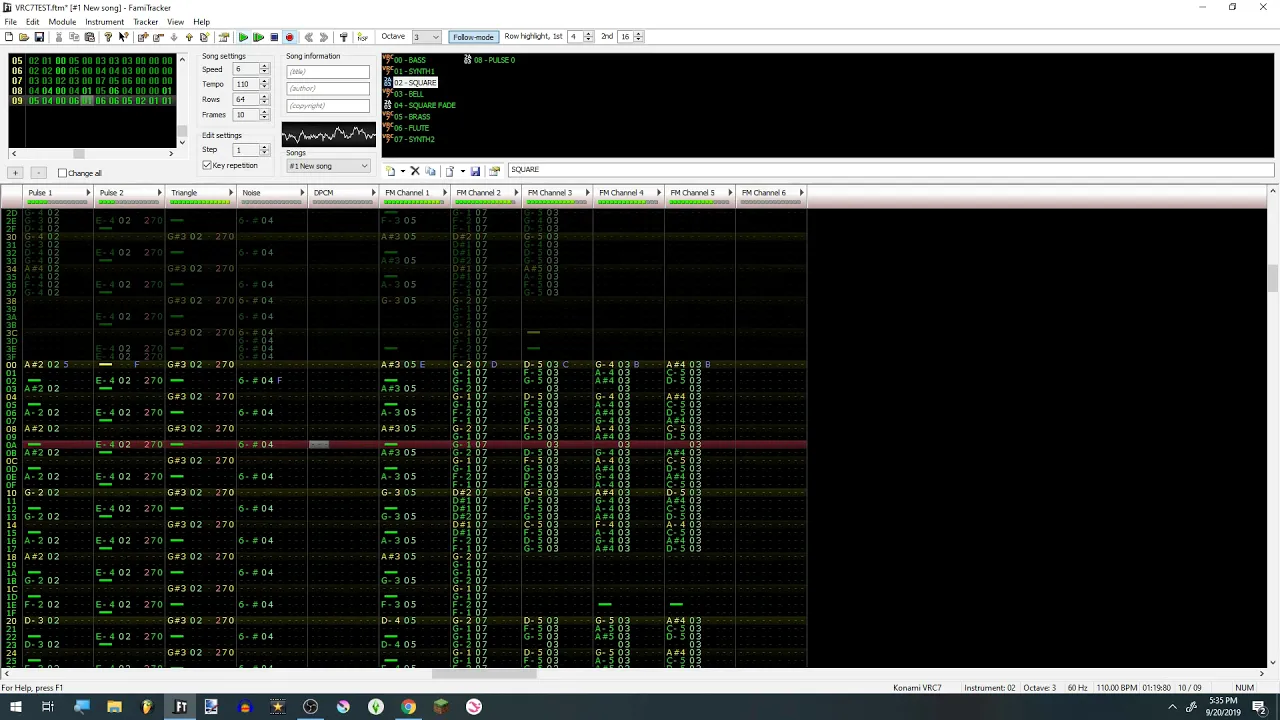1280x720 pixels.
Task: Create a new module file
Action: coord(9,37)
